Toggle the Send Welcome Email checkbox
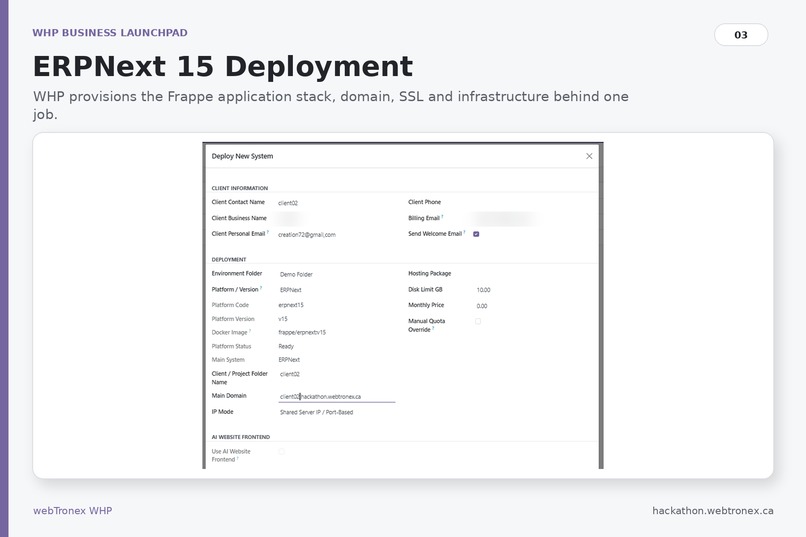This screenshot has width=806, height=537. point(476,234)
